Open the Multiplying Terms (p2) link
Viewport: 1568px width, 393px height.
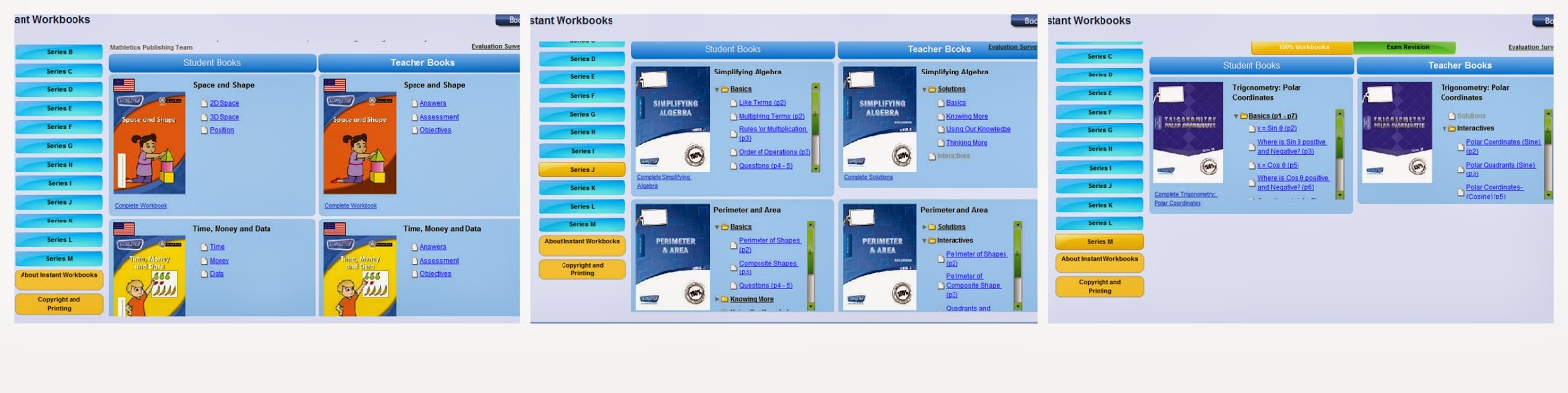tap(771, 116)
